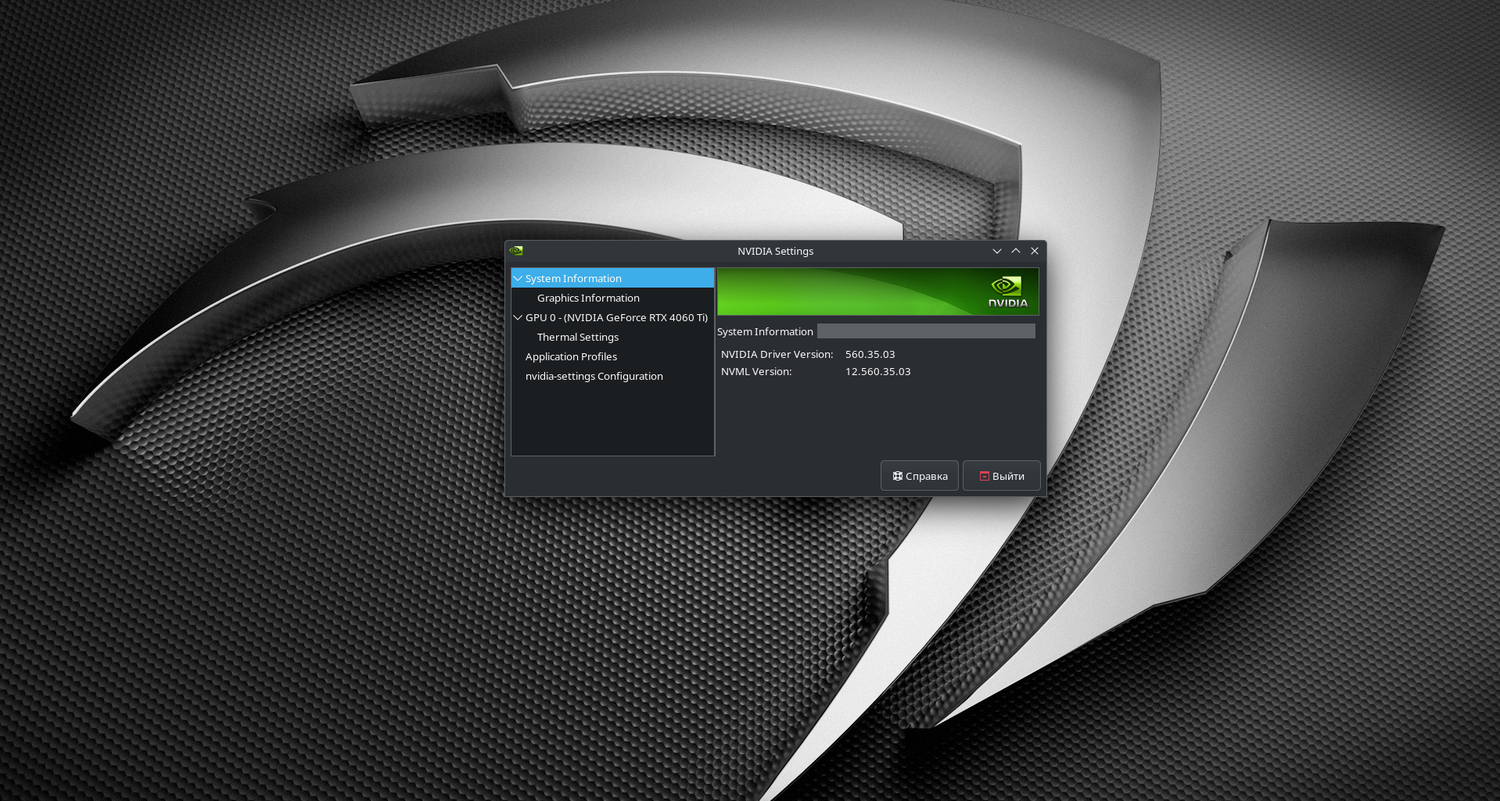Click the NVML Version value 12.560.35.03
The height and width of the screenshot is (801, 1500).
[878, 371]
